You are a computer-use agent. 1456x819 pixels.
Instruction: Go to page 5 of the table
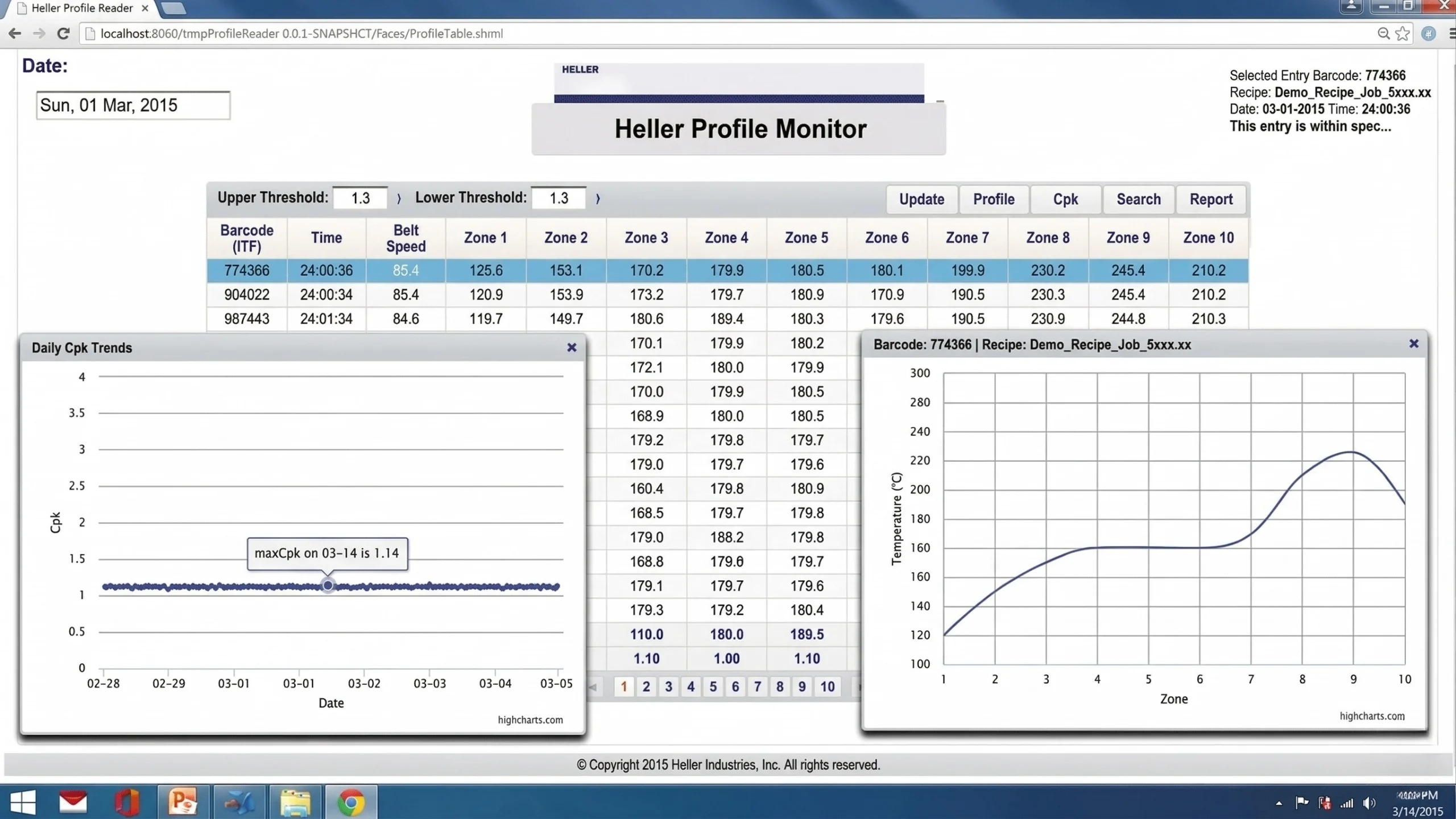click(x=713, y=686)
